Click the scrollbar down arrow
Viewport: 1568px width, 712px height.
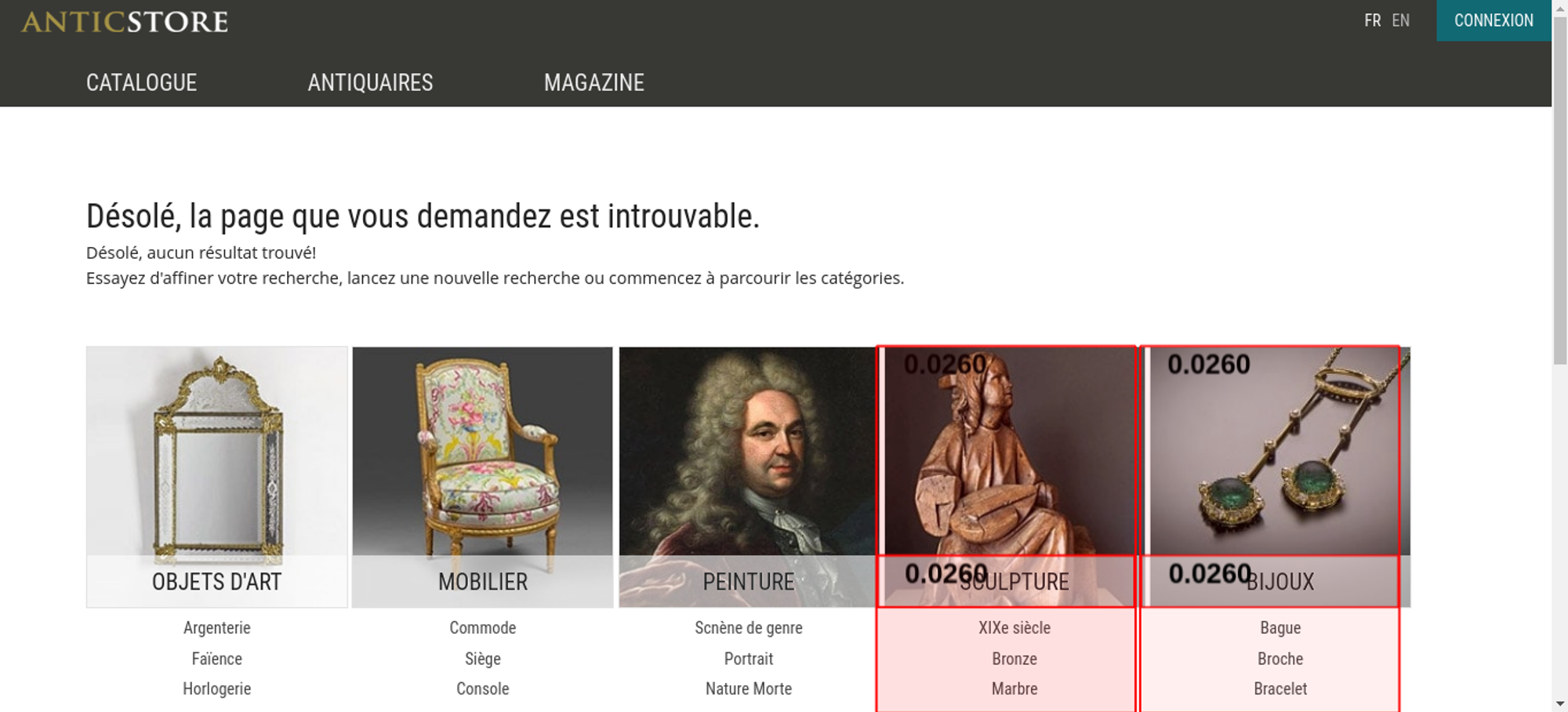[1560, 703]
